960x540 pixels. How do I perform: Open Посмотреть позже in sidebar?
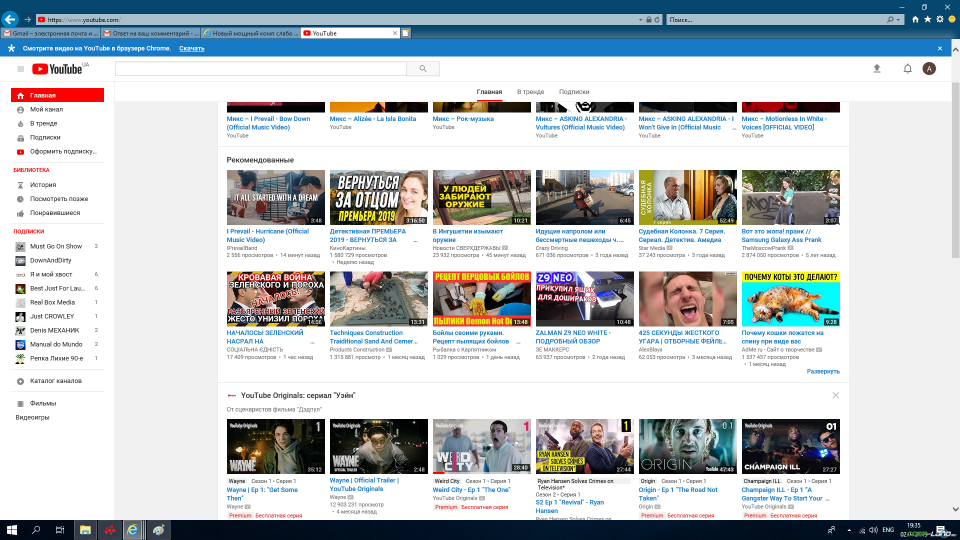pyautogui.click(x=59, y=199)
